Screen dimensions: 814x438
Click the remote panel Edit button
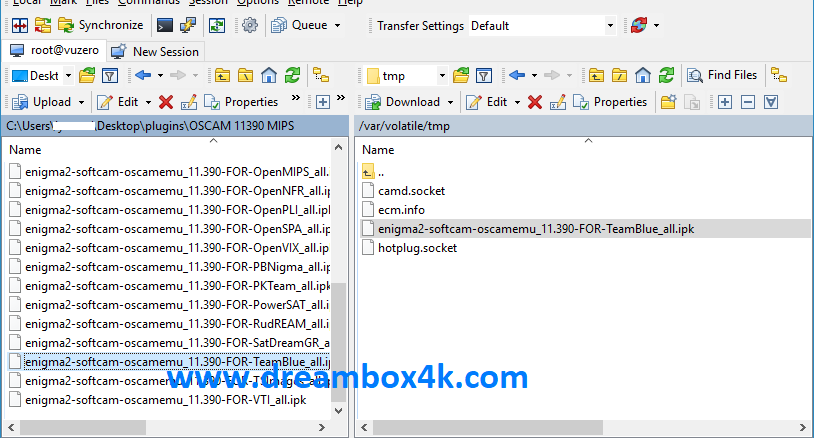pyautogui.click(x=486, y=102)
